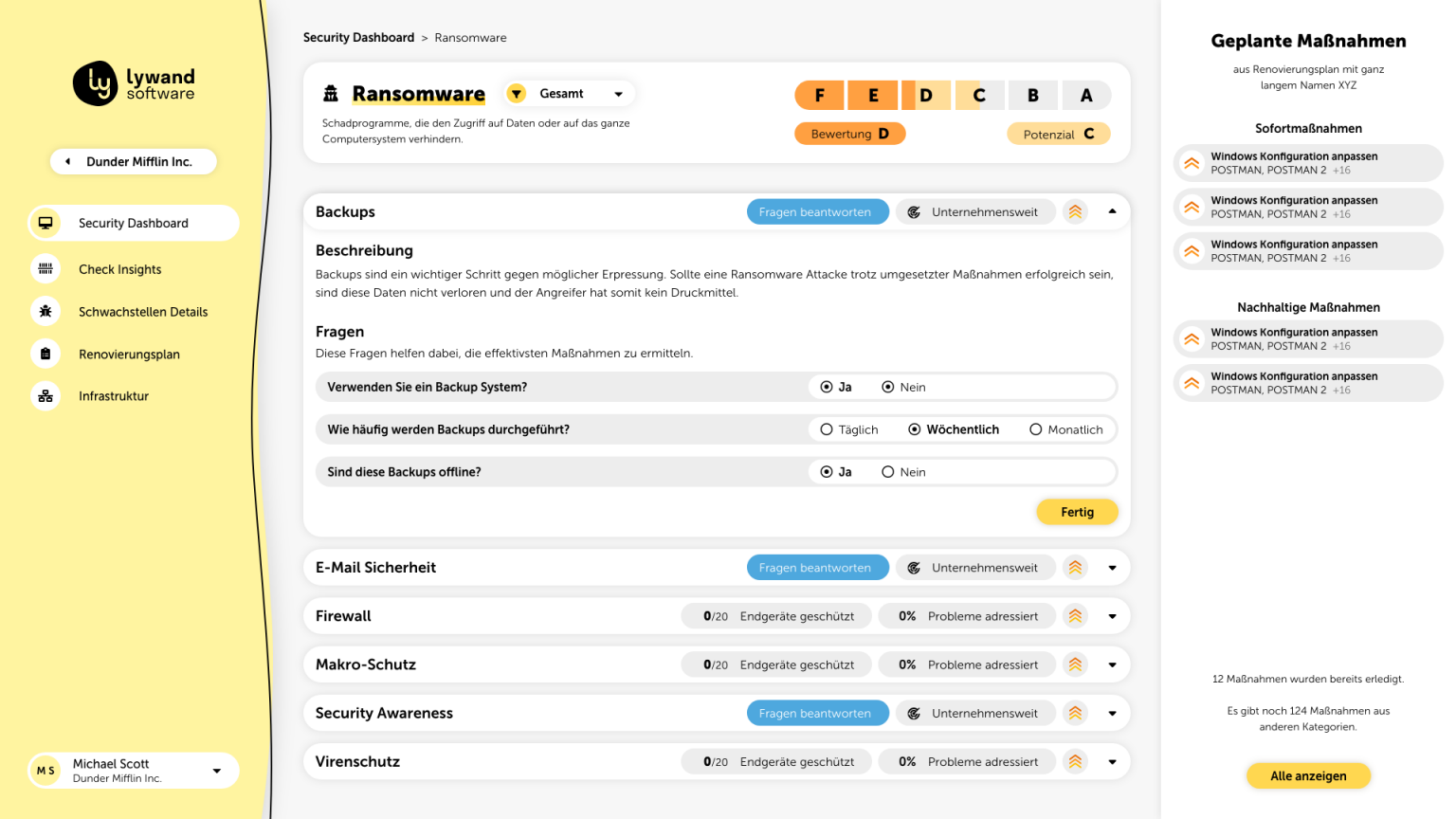Click the Fertig button
The image size is (1456, 819).
click(1077, 512)
